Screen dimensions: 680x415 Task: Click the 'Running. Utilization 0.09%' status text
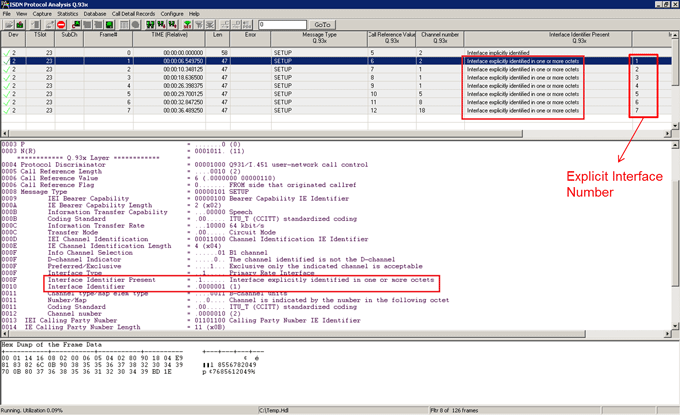tap(32, 410)
